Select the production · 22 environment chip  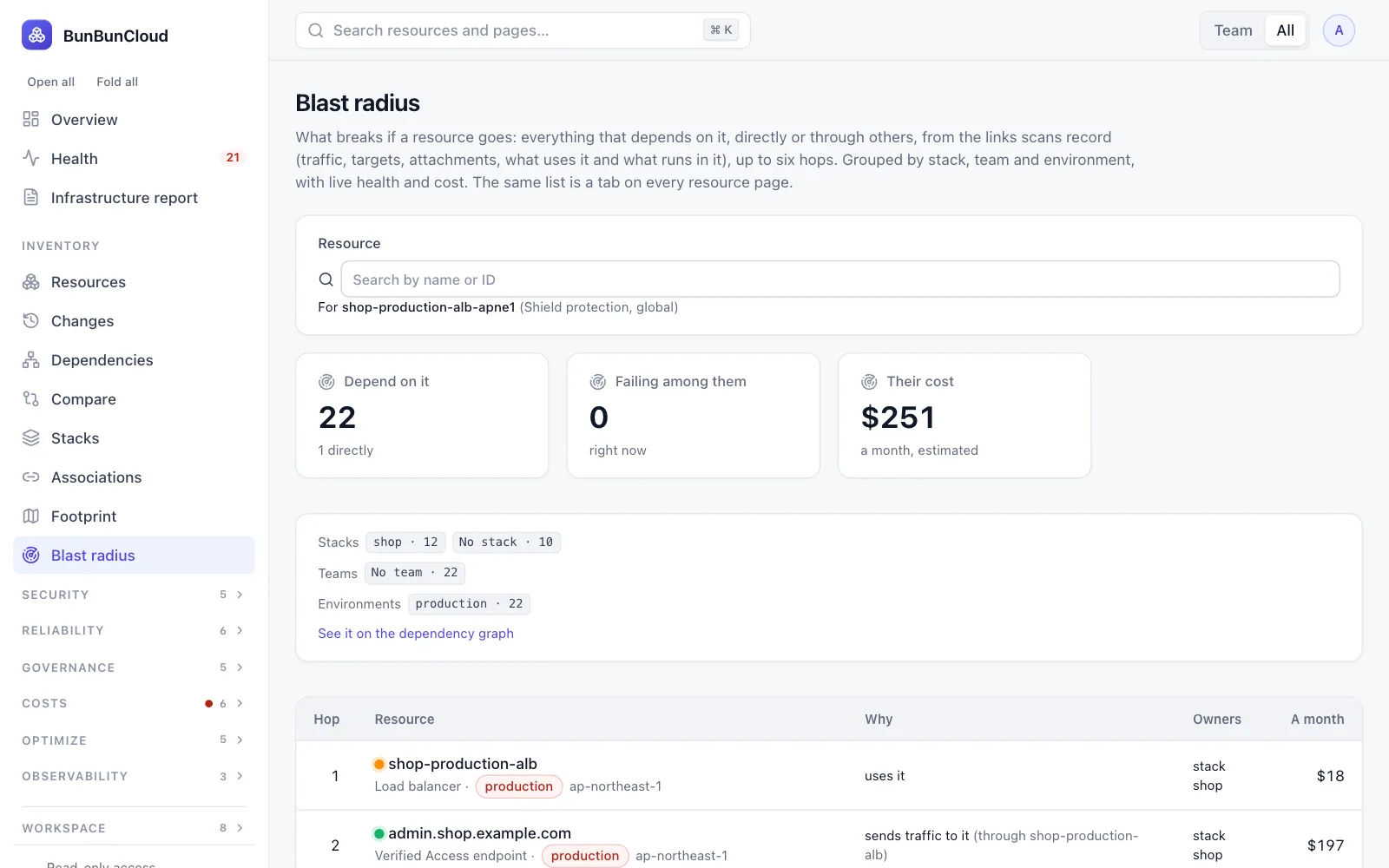click(x=469, y=604)
